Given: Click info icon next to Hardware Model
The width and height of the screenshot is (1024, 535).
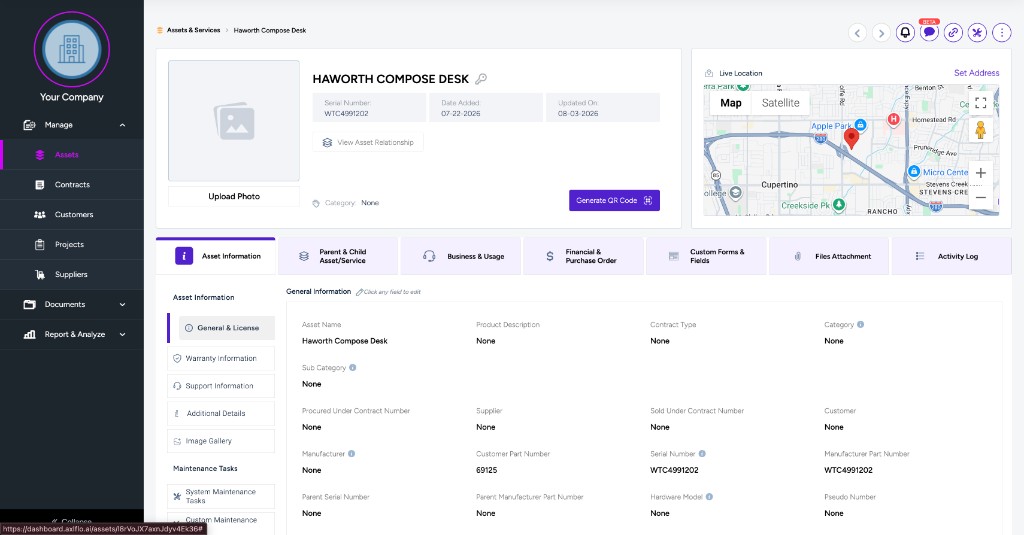Looking at the screenshot, I should tap(709, 497).
